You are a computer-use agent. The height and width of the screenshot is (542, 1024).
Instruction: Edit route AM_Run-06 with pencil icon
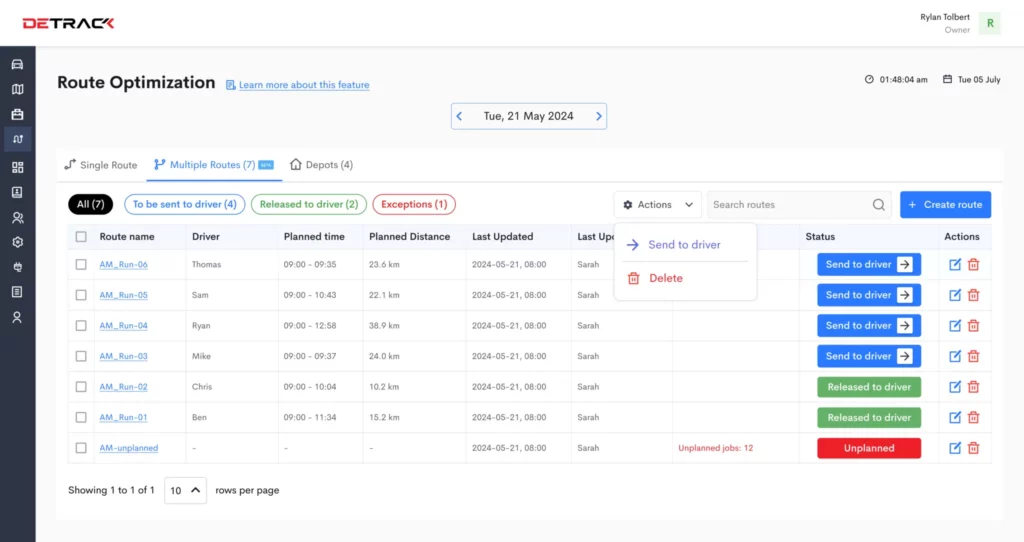[x=955, y=264]
